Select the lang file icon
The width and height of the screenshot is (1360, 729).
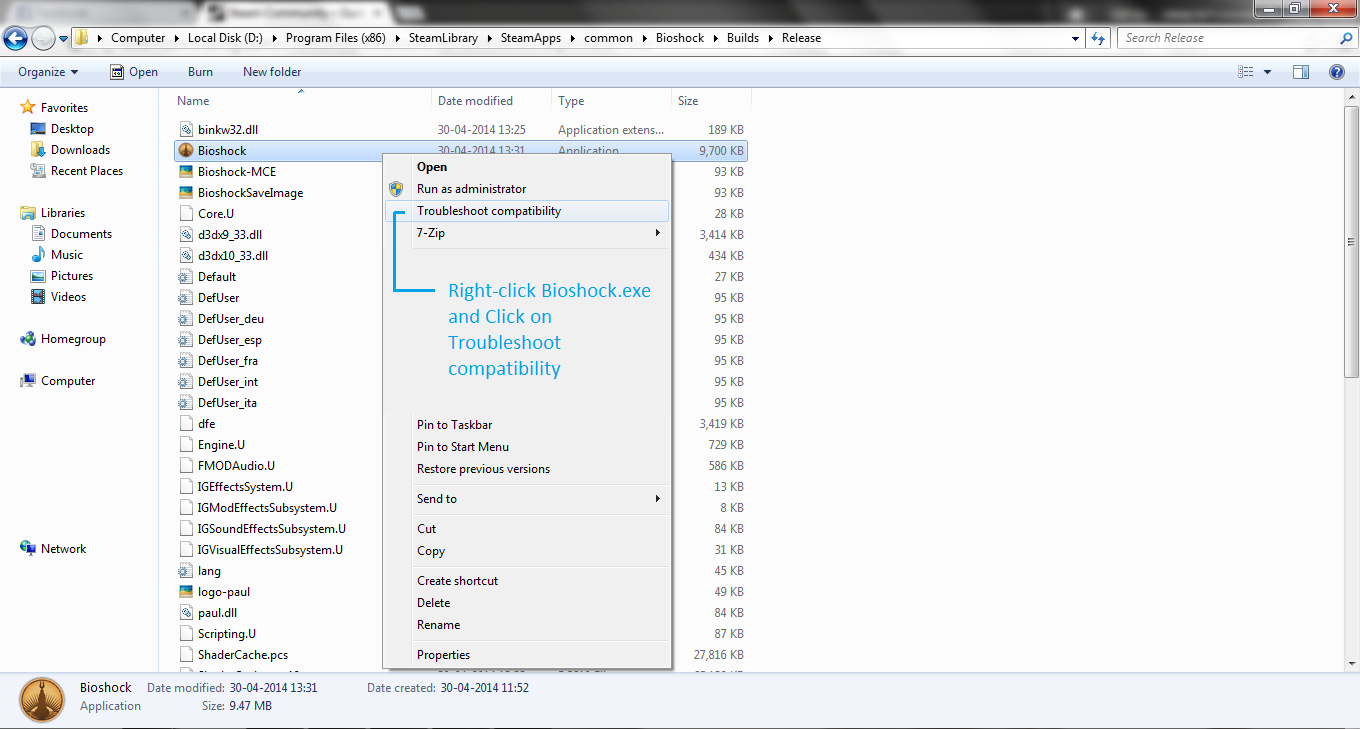tap(186, 571)
